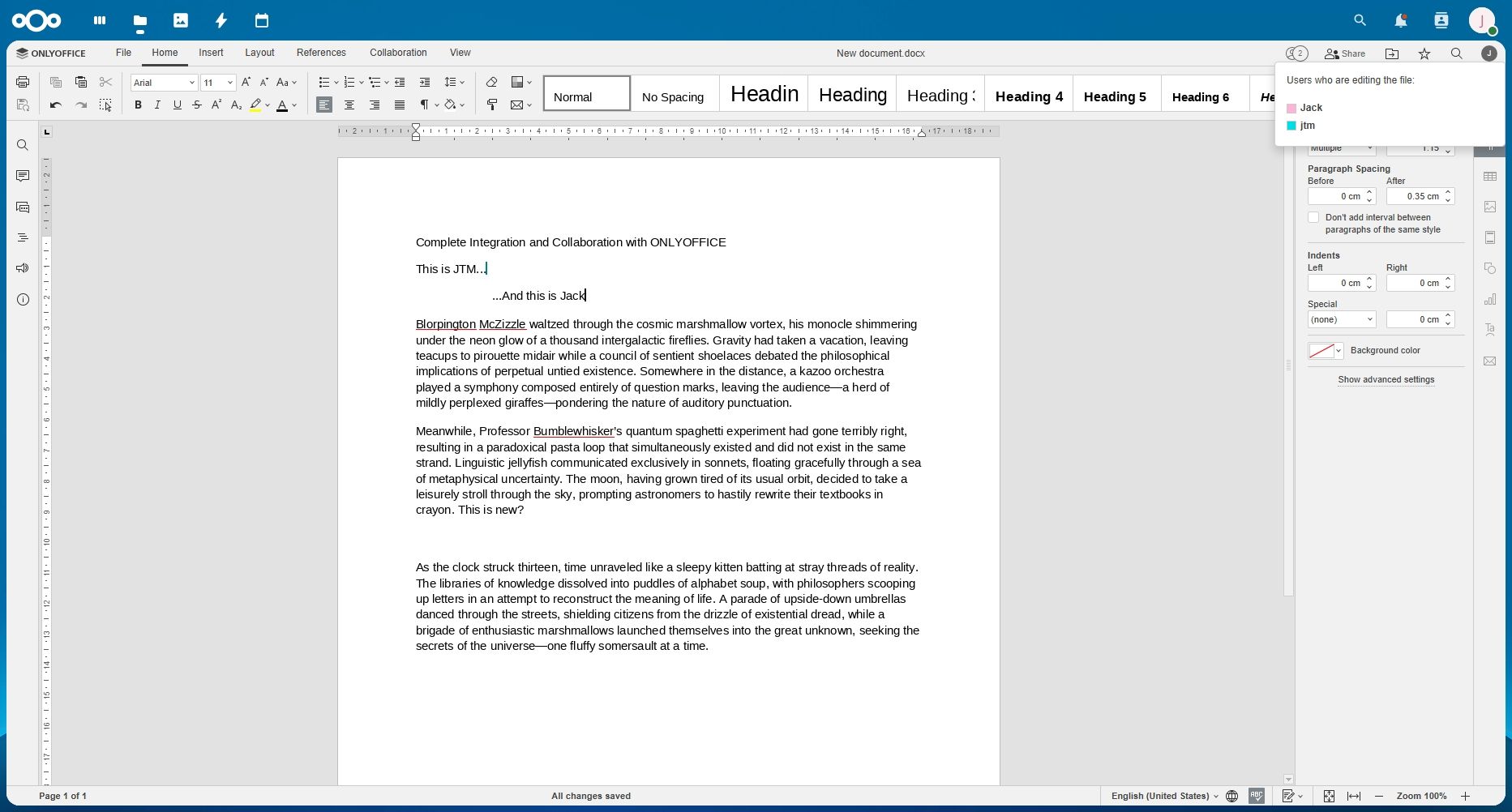The width and height of the screenshot is (1512, 812).
Task: Click the Share button
Action: (1345, 53)
